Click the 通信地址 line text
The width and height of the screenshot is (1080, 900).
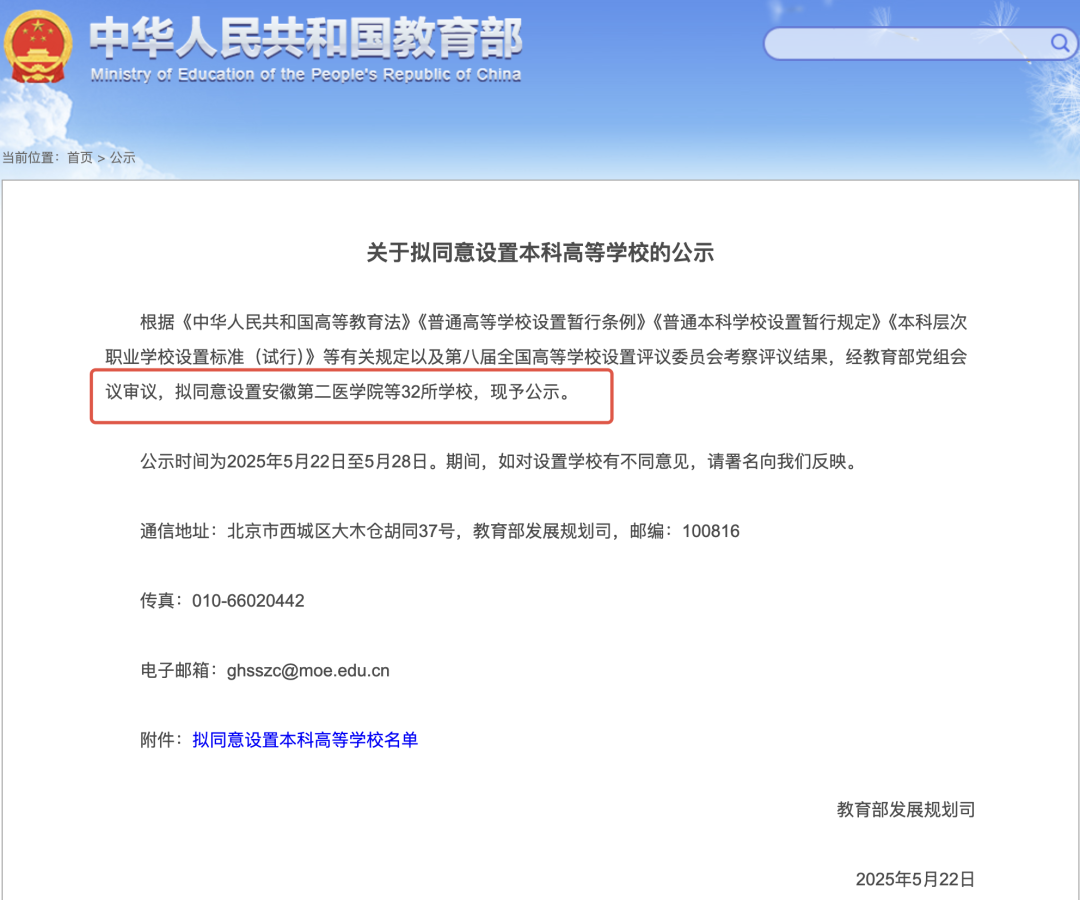coord(439,532)
